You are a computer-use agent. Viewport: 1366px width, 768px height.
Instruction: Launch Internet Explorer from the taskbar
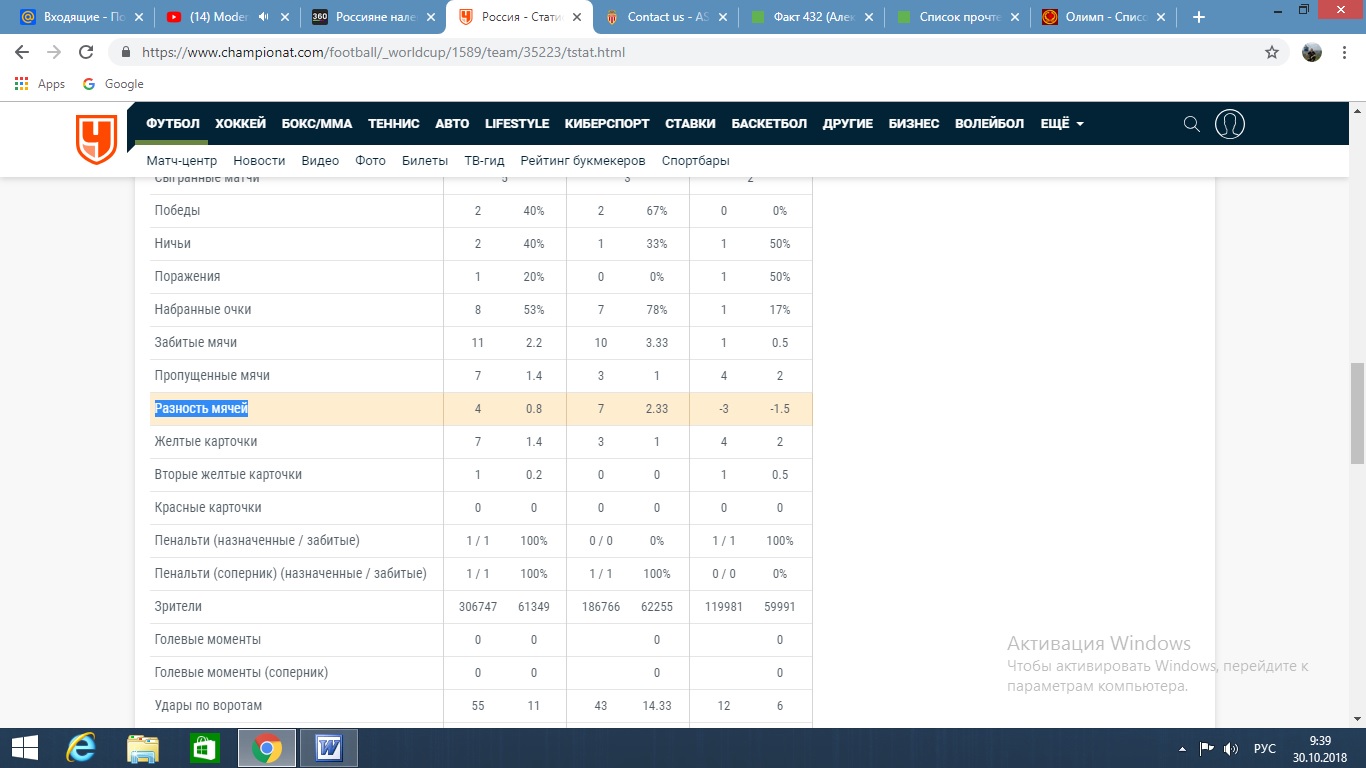pos(80,748)
